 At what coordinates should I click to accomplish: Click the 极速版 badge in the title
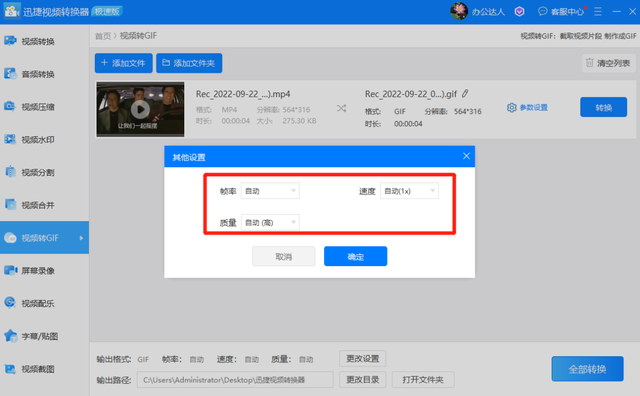(x=107, y=11)
